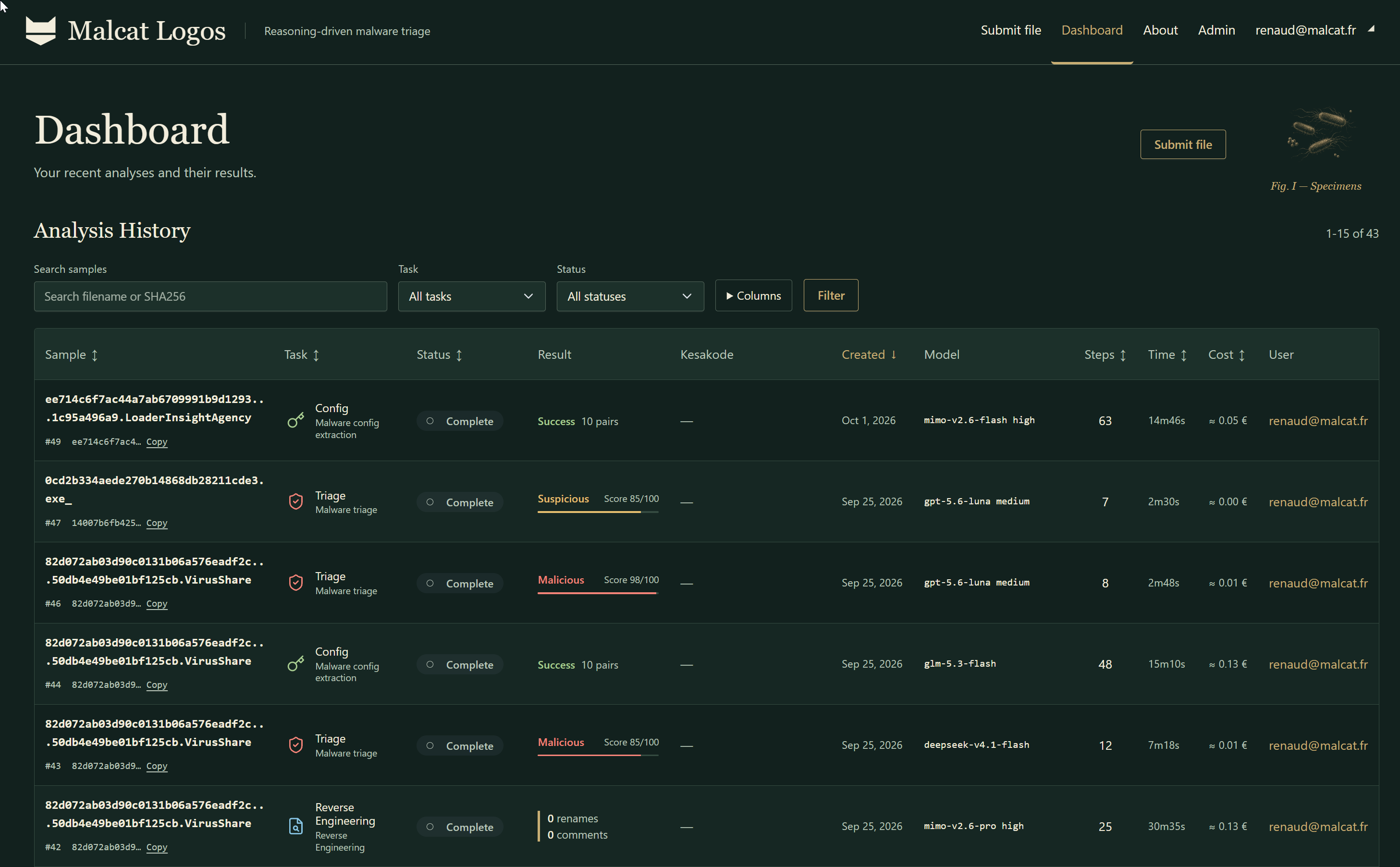Click the shield icon in row #47 Triage
Screen dimensions: 1400x867
tap(295, 502)
